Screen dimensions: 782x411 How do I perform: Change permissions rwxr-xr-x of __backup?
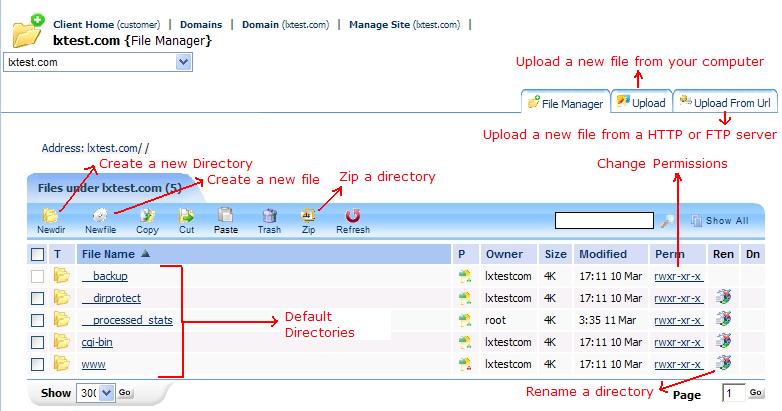[678, 276]
